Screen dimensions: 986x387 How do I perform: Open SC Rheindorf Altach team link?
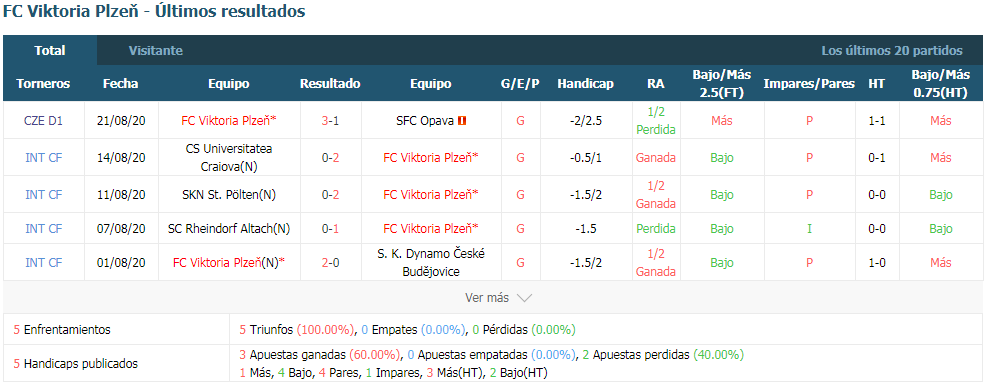(229, 229)
